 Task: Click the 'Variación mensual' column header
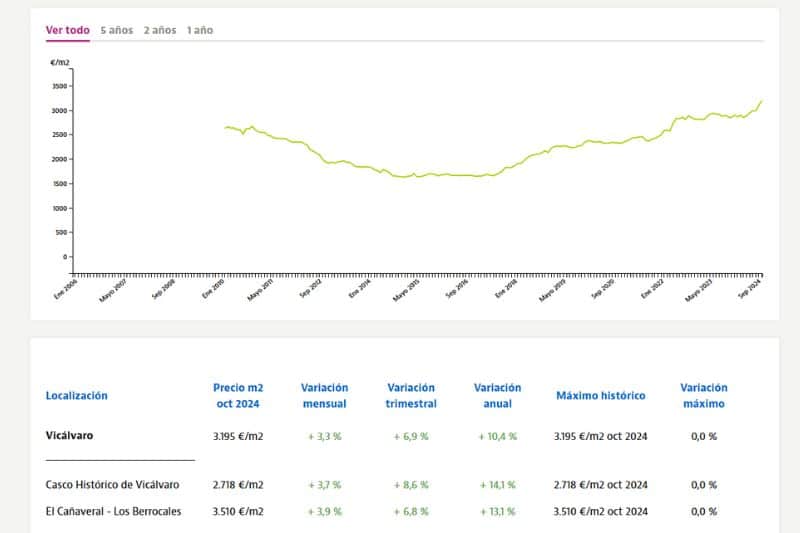pos(324,396)
